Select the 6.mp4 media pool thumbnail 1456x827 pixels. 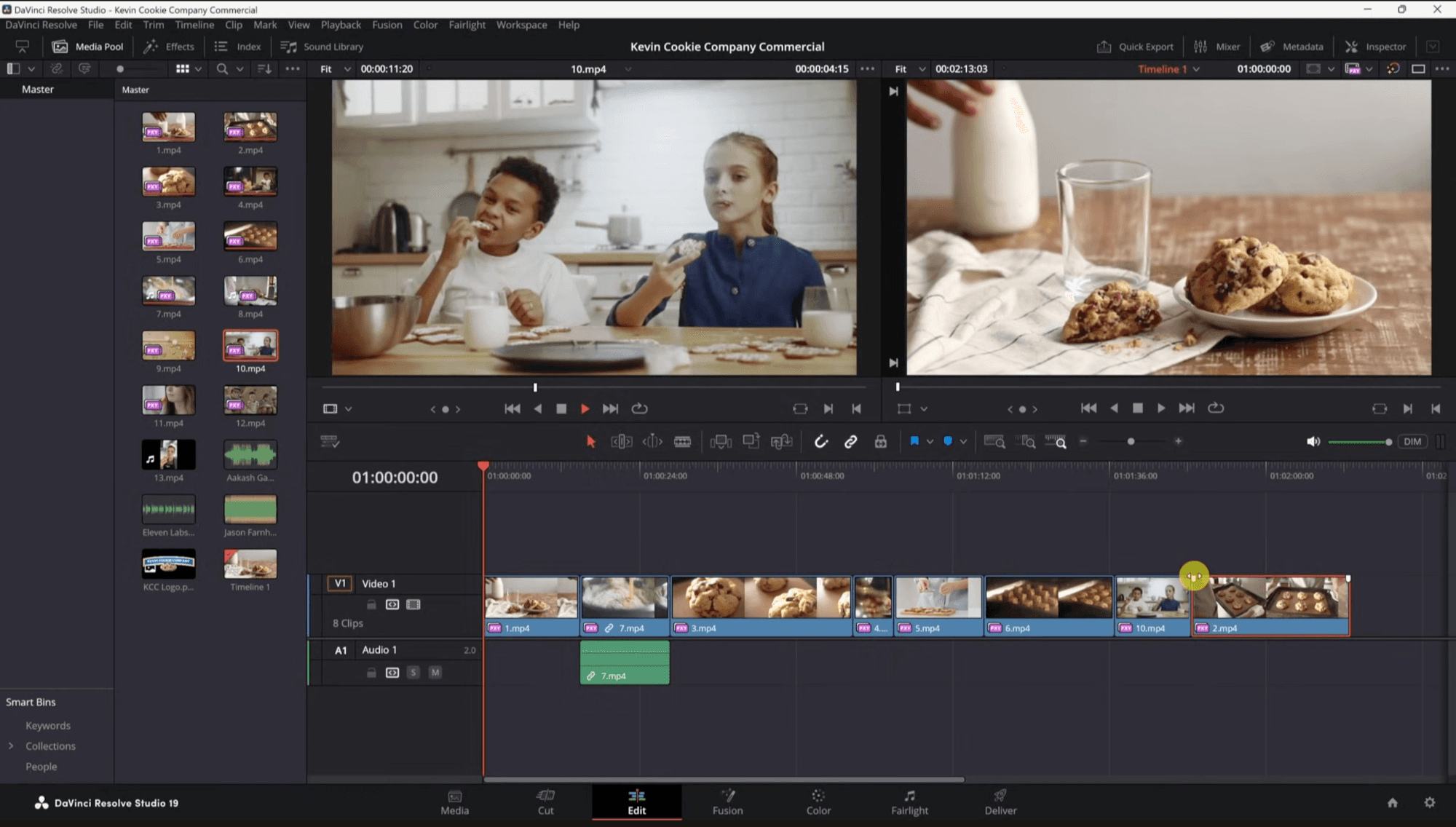[x=250, y=237]
